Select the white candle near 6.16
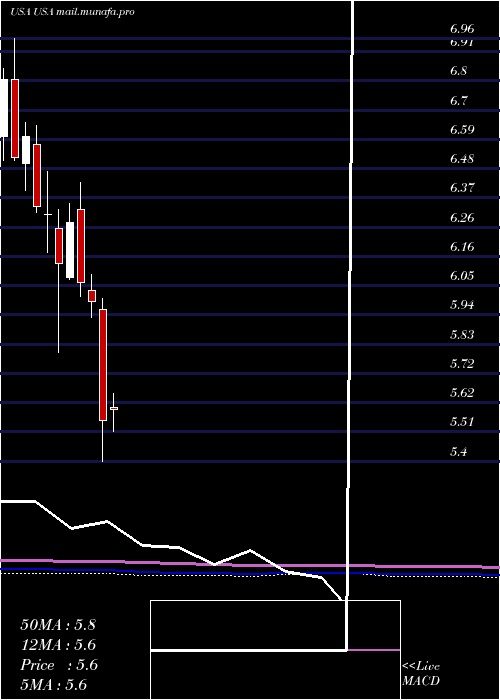Screen dimensions: 500x700 click(x=70, y=250)
